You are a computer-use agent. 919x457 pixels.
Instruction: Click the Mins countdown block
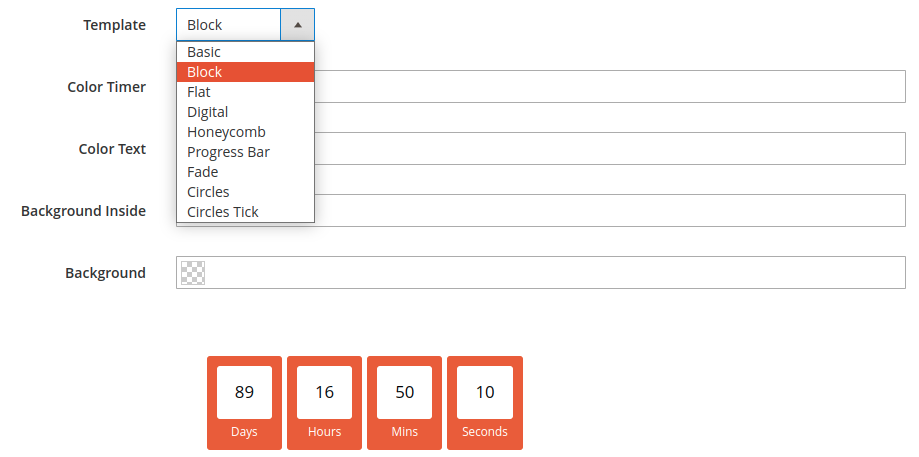[x=404, y=403]
